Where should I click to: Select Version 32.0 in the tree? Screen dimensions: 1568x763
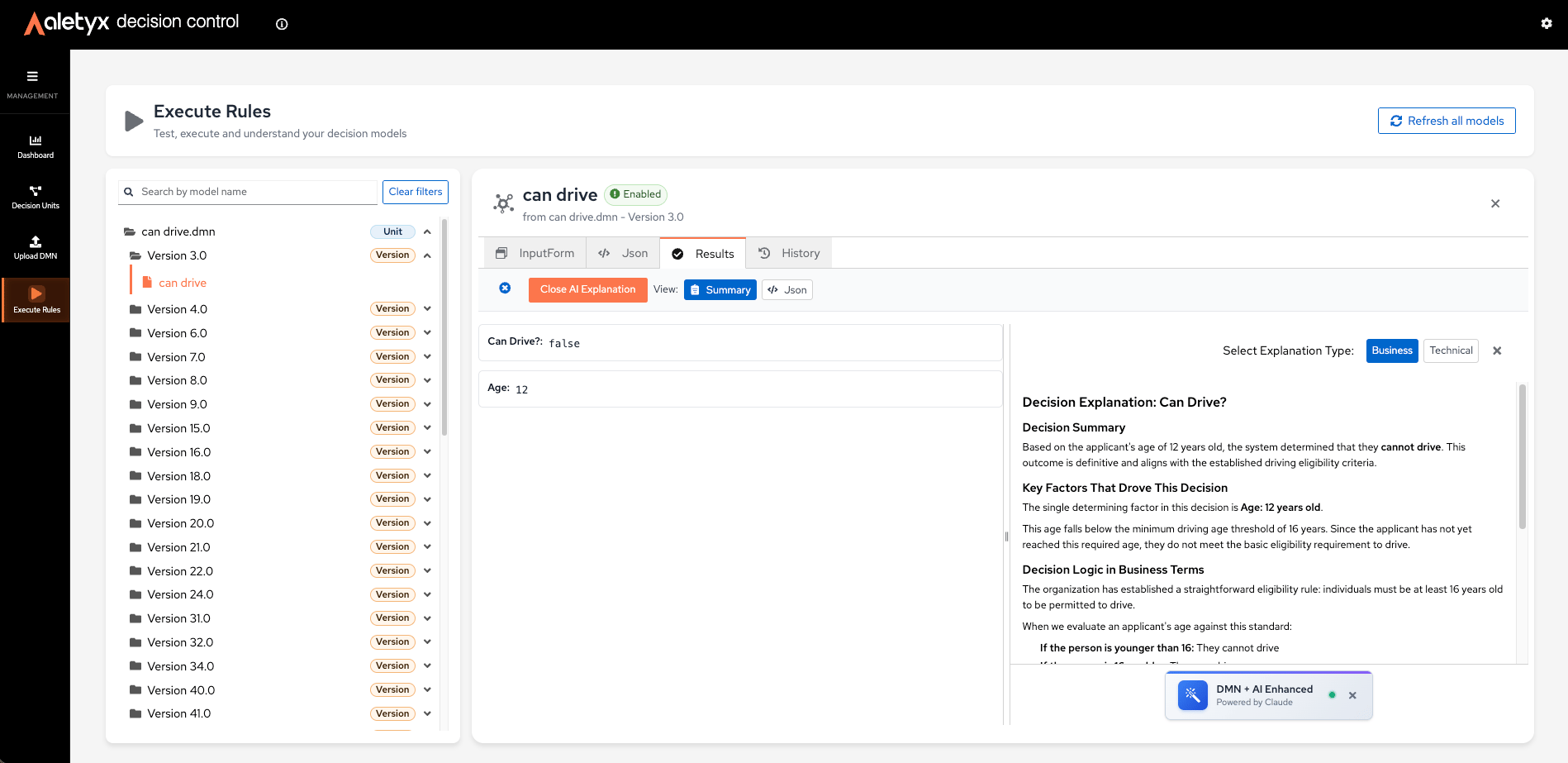click(180, 642)
